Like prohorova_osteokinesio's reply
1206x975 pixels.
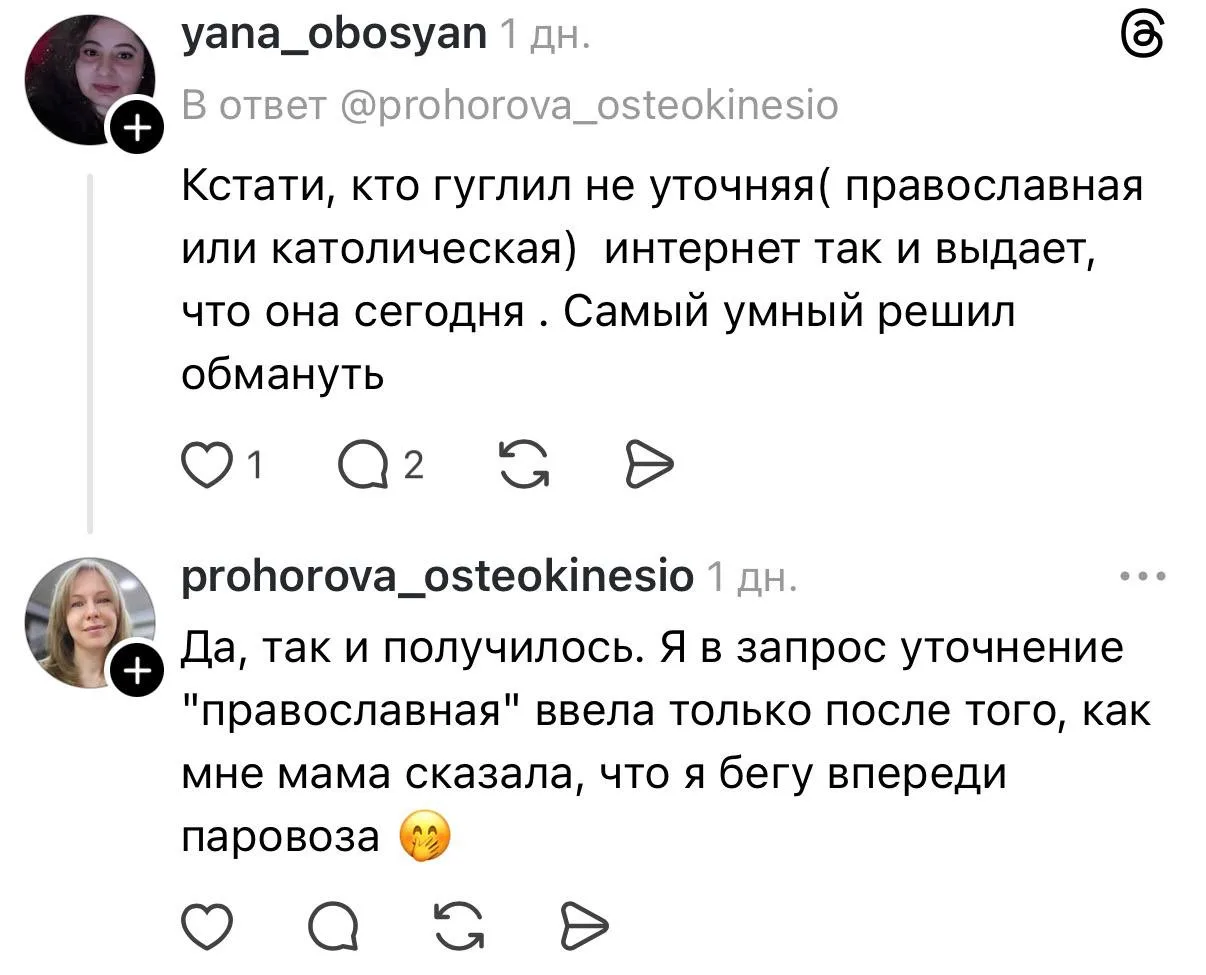pyautogui.click(x=206, y=927)
